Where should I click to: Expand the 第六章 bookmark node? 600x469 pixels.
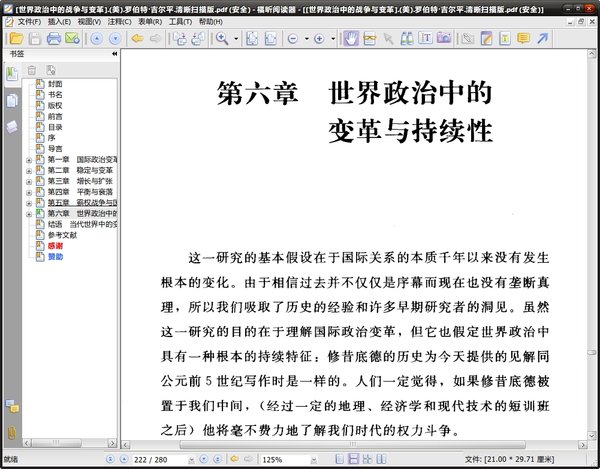coord(29,214)
